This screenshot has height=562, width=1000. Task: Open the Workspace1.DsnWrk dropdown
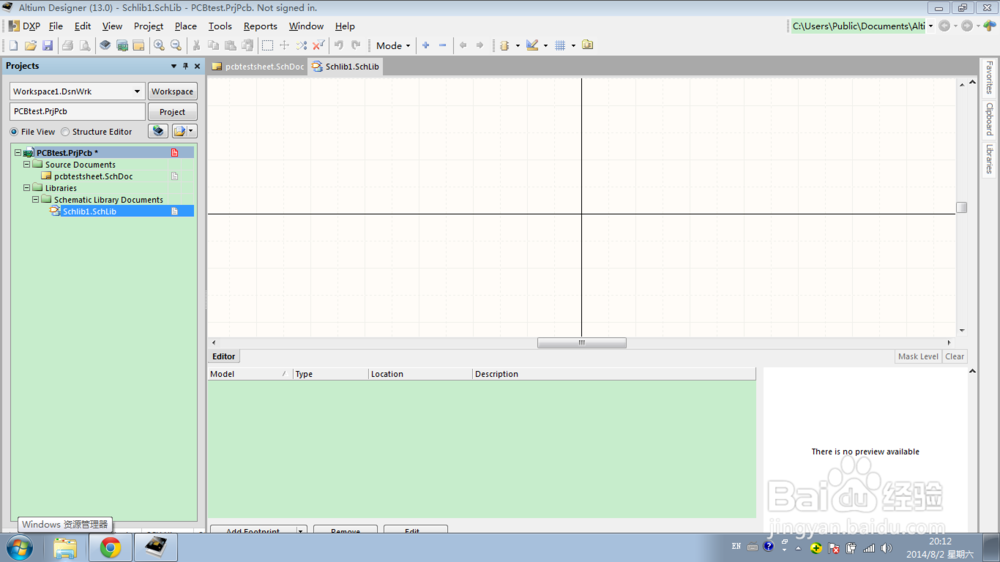[137, 91]
